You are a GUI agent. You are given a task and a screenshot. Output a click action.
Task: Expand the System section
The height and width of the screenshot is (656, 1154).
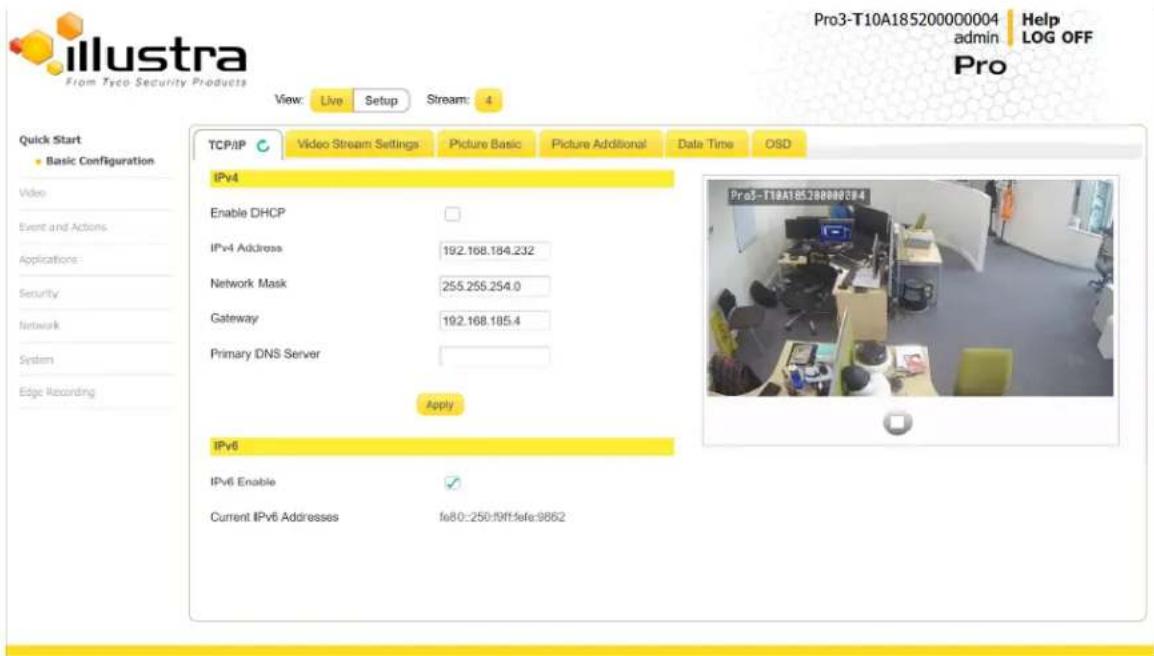[36, 359]
